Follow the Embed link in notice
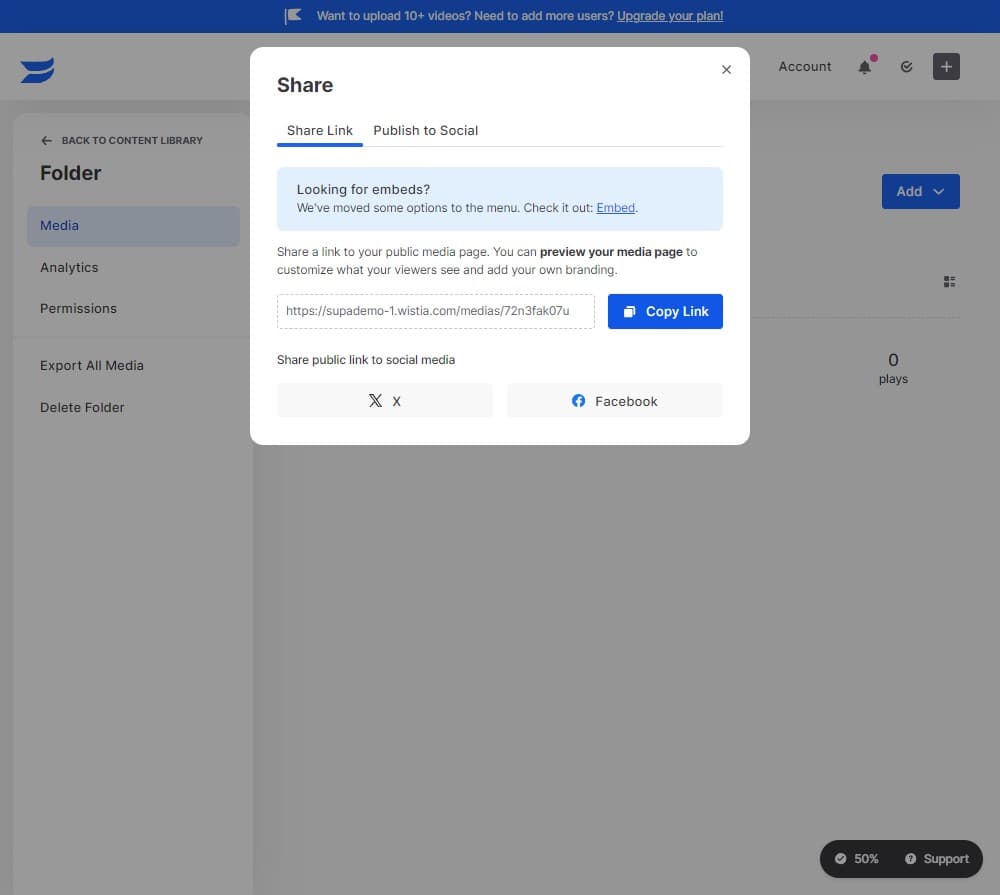Screen dimensions: 1000x895 tap(615, 208)
